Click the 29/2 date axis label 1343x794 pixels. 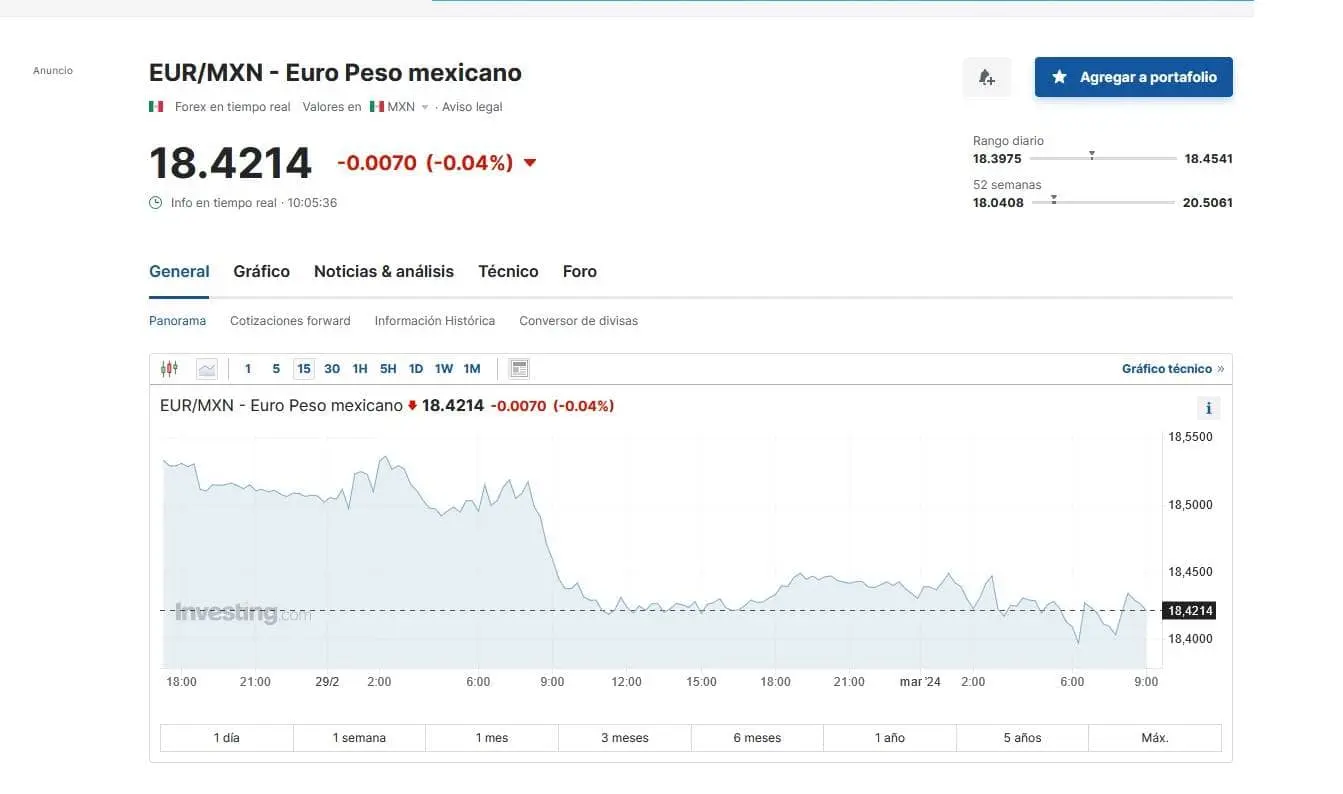click(328, 682)
